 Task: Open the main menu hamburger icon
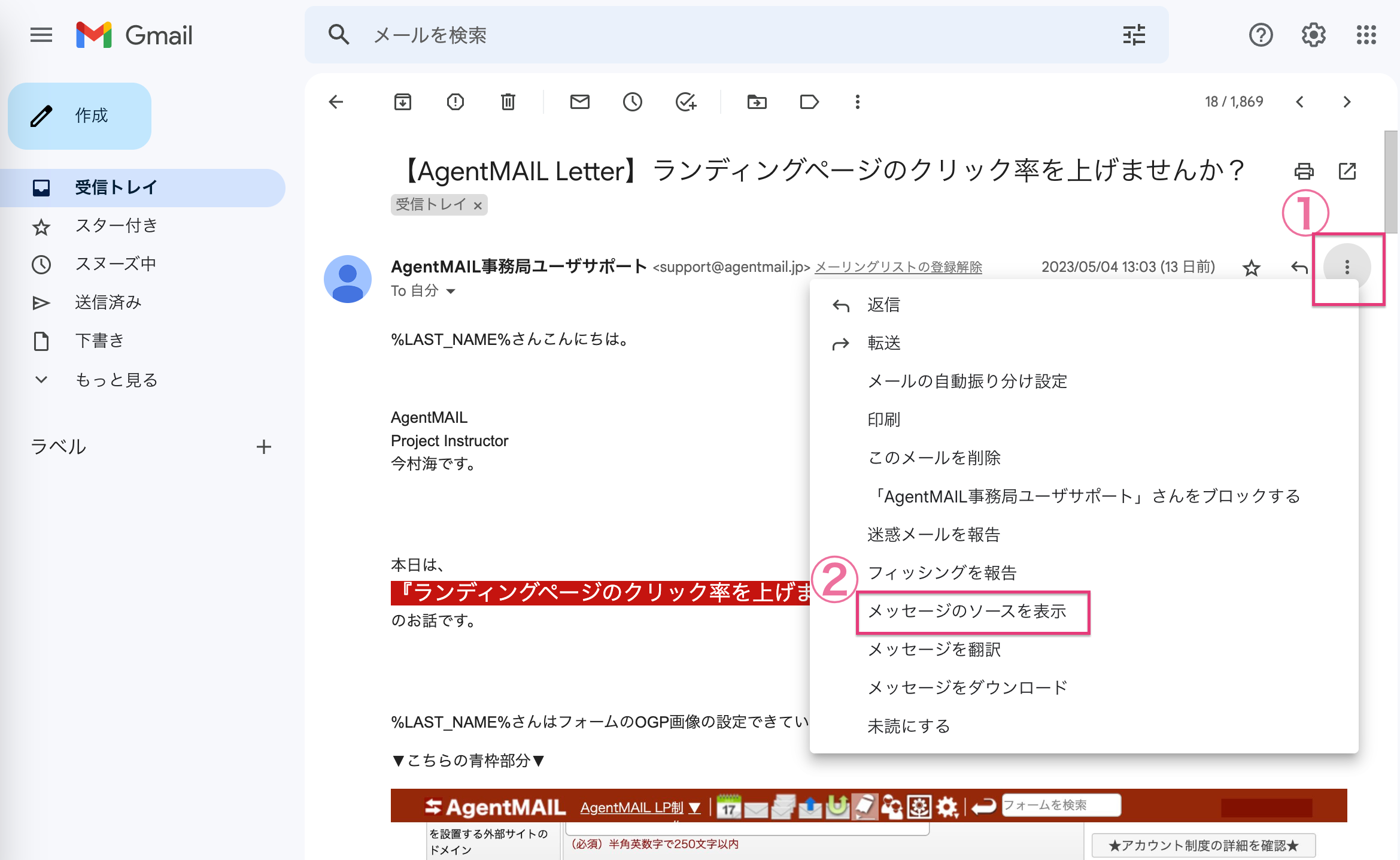[x=41, y=35]
